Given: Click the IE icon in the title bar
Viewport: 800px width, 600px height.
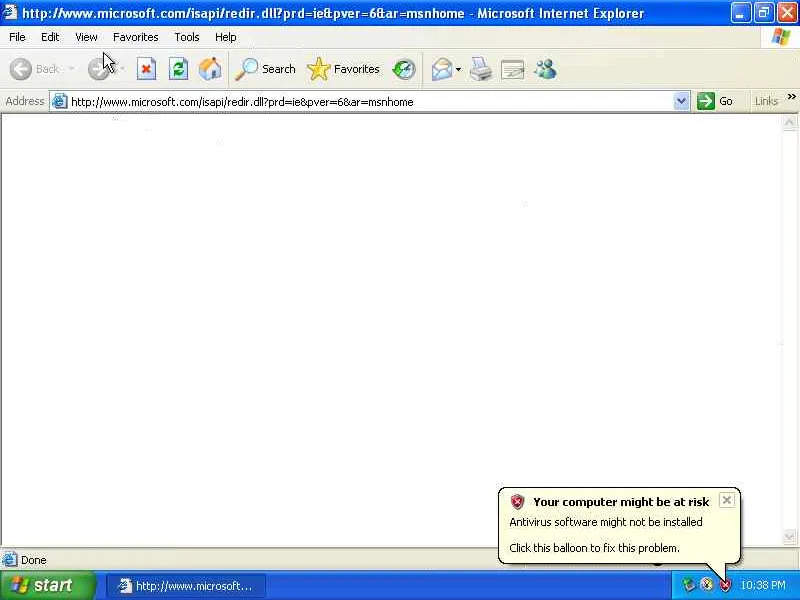Looking at the screenshot, I should pyautogui.click(x=10, y=12).
